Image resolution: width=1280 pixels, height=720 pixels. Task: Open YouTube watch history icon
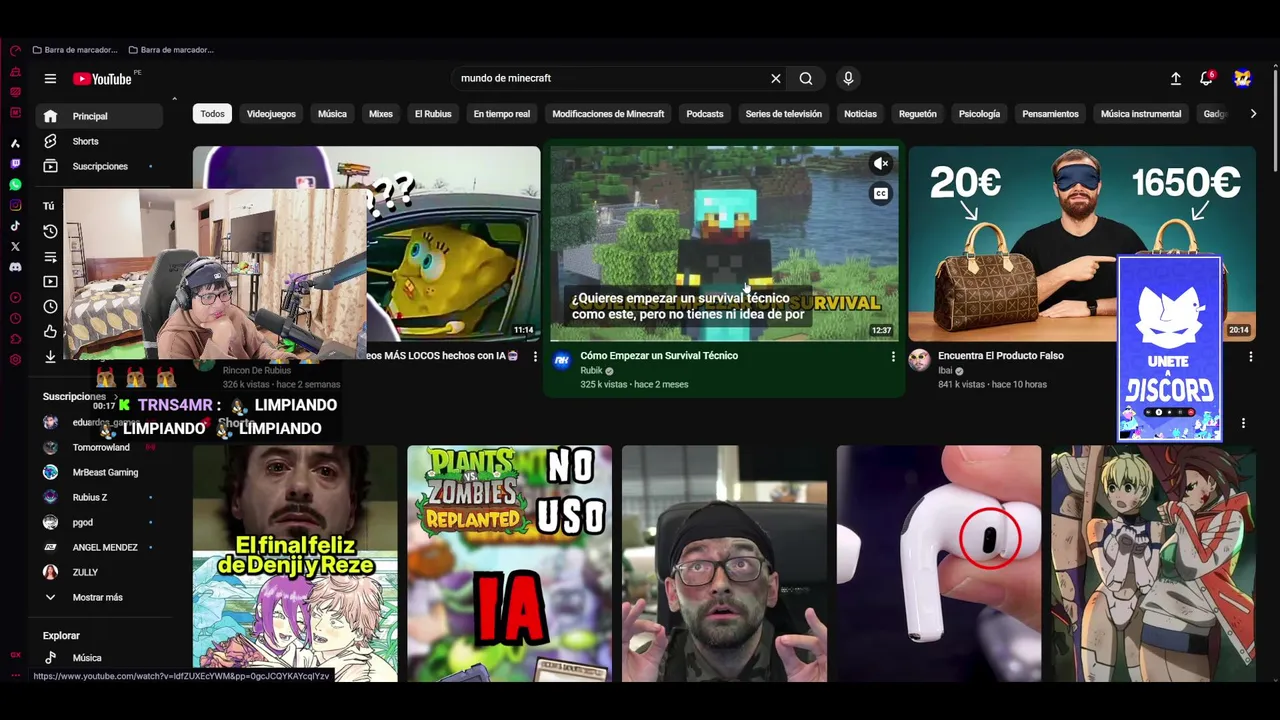click(50, 231)
